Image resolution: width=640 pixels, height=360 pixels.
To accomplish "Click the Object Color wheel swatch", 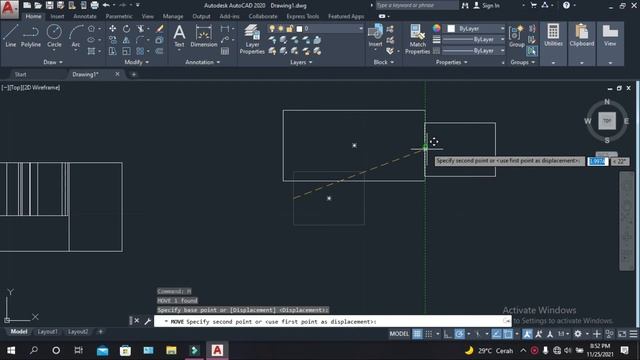I will 436,28.
